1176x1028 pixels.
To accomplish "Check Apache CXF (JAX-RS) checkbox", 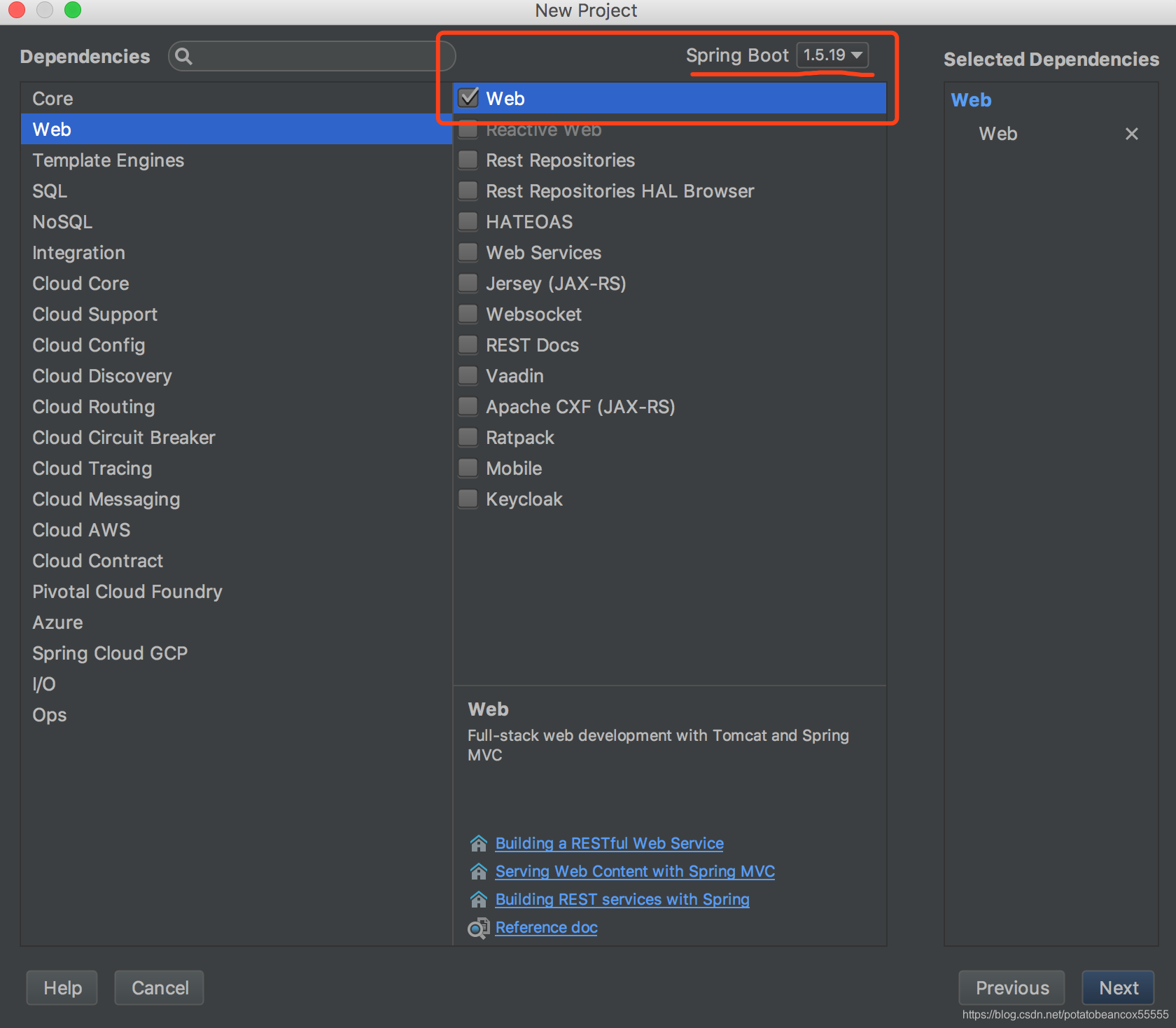I will pyautogui.click(x=468, y=406).
